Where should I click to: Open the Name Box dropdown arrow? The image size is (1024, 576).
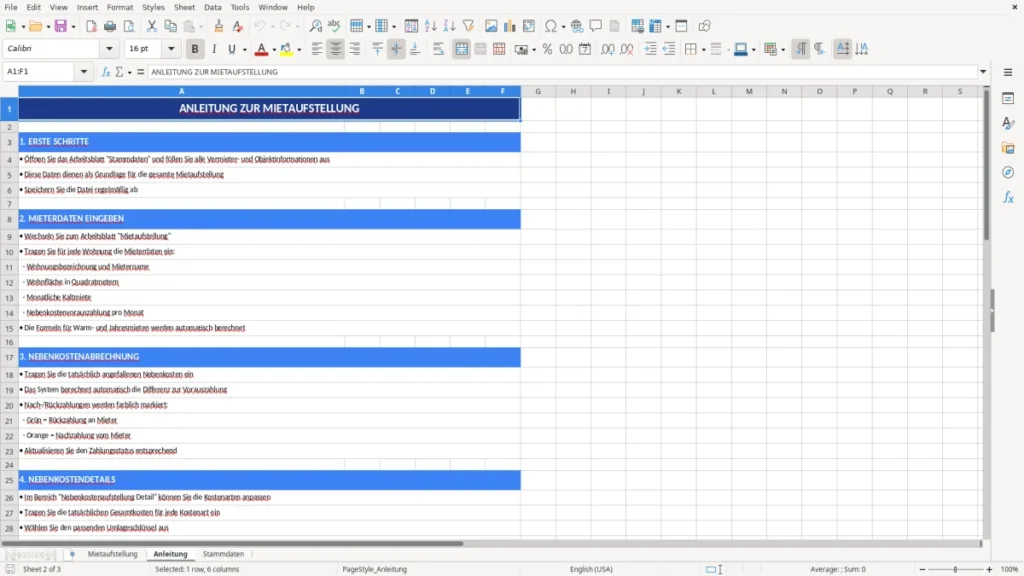[x=84, y=72]
